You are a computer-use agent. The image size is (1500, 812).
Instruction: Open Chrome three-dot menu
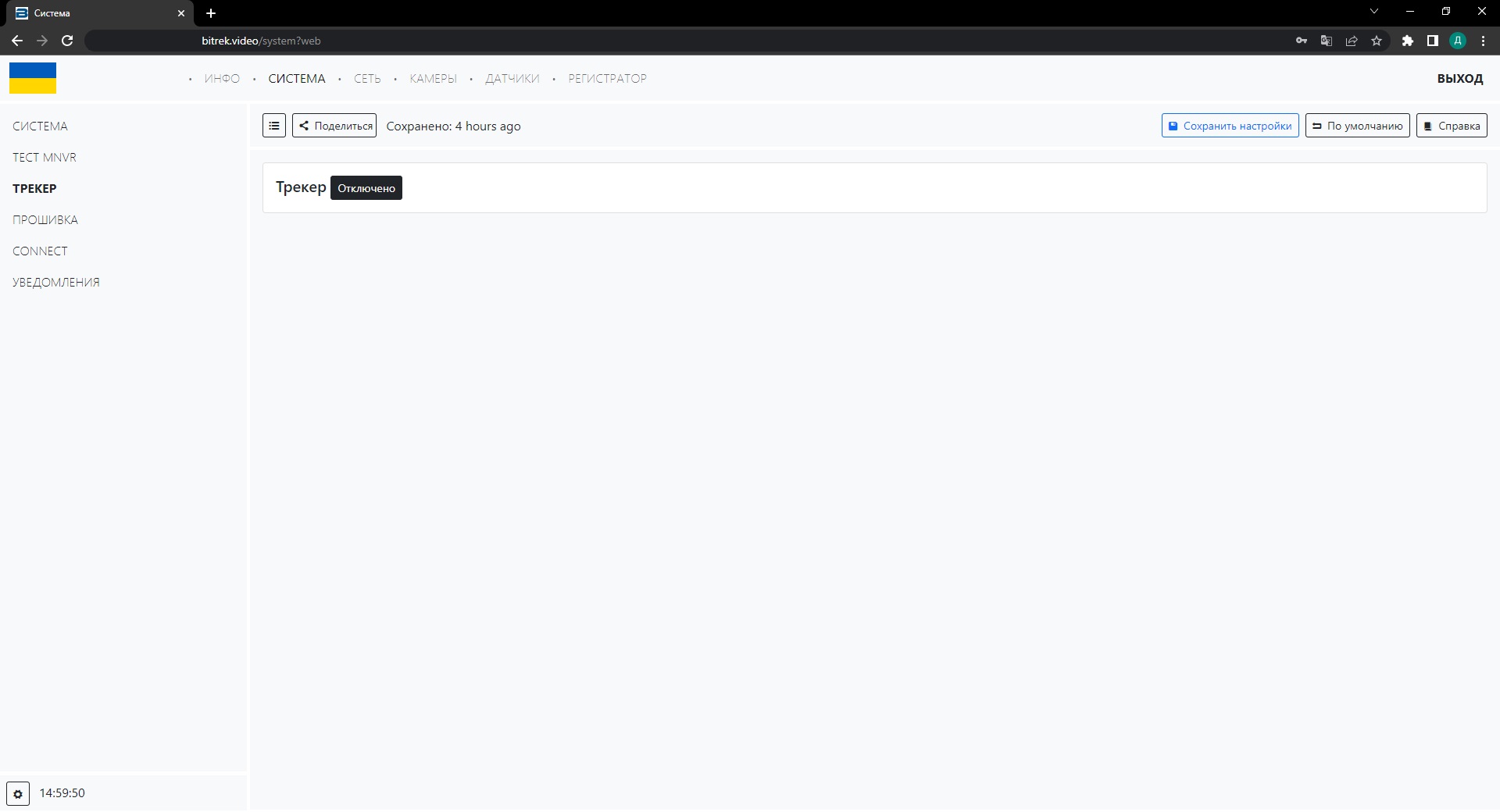tap(1483, 41)
